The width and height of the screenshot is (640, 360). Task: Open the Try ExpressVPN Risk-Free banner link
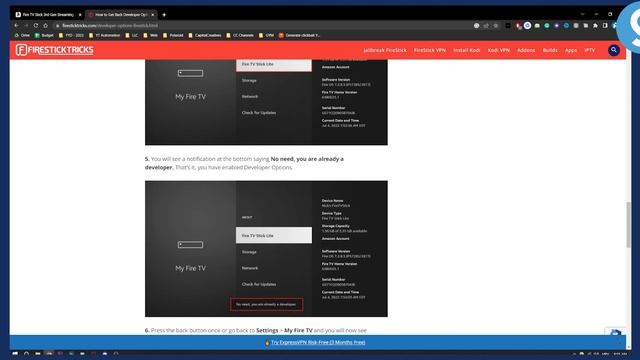click(318, 342)
